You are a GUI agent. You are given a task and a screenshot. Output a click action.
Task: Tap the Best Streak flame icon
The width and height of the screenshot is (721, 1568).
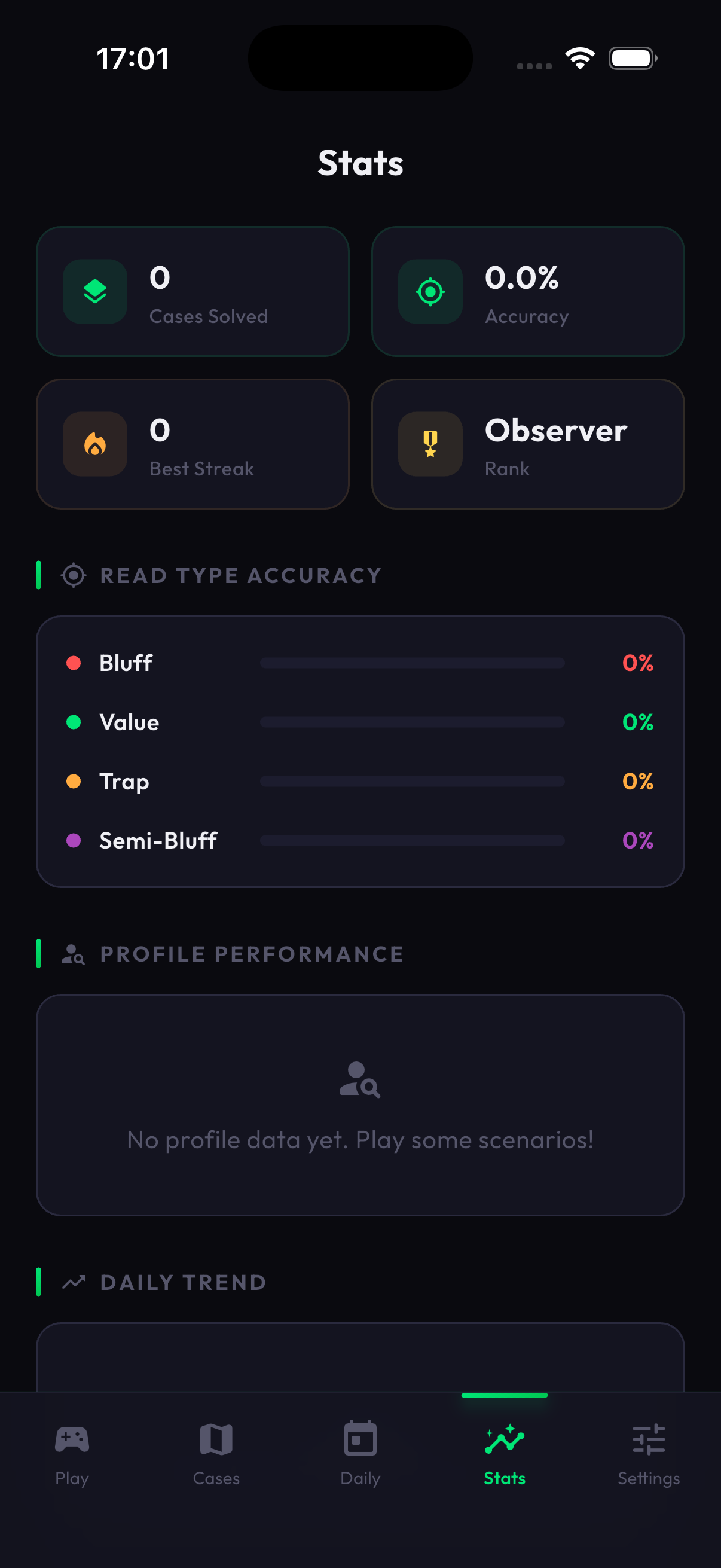(94, 444)
